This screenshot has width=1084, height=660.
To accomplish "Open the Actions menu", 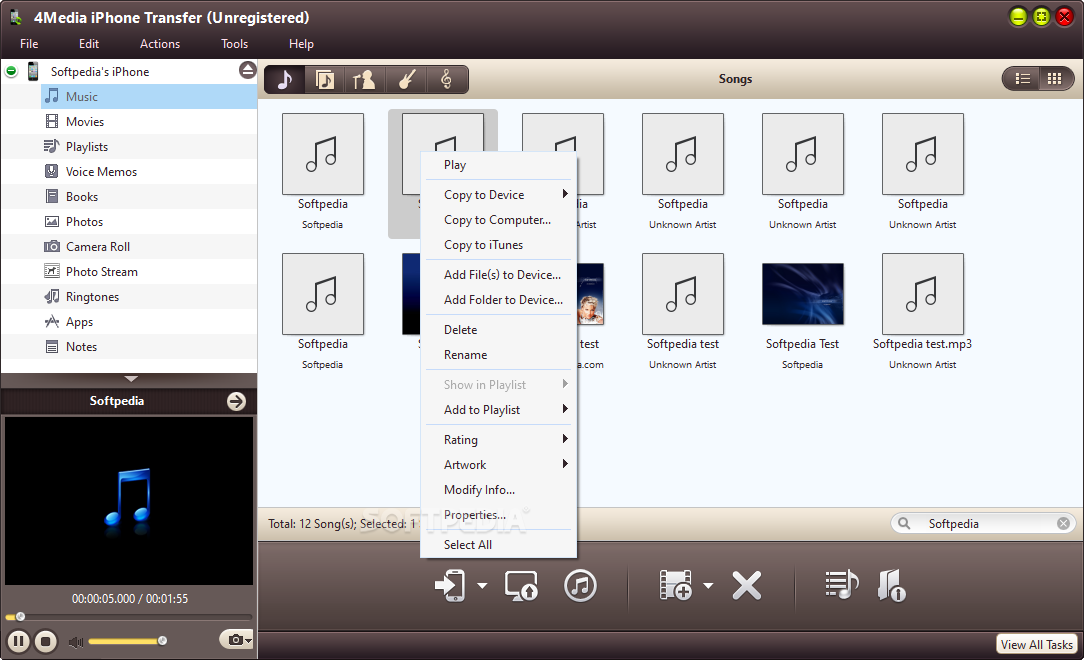I will click(160, 44).
